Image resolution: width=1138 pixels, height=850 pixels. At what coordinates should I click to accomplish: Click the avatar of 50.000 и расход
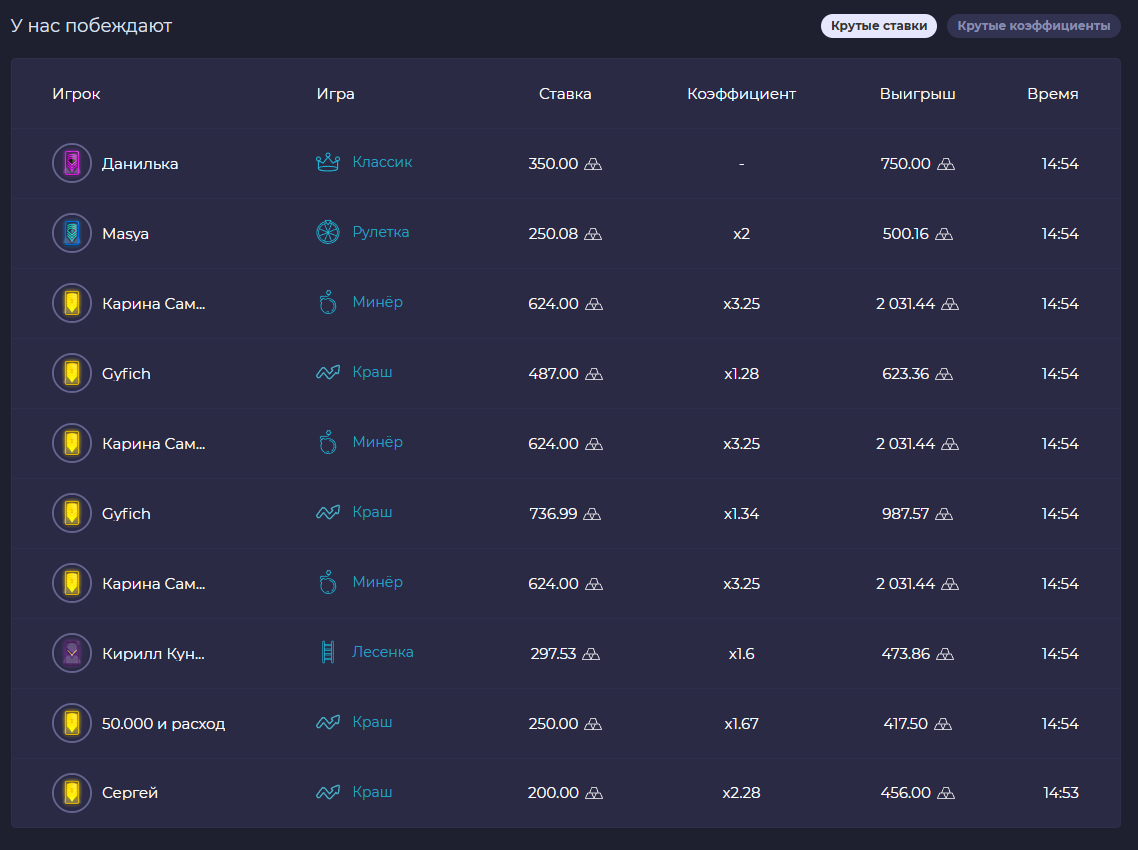(71, 723)
